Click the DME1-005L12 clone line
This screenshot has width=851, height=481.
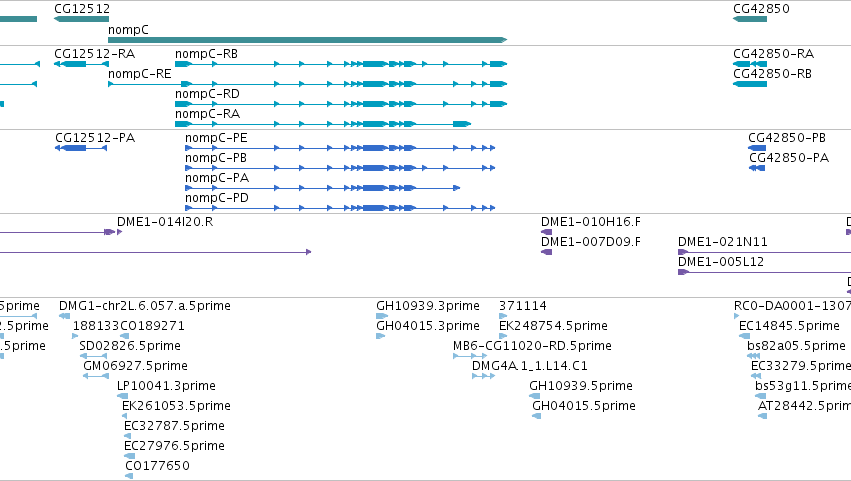point(764,272)
